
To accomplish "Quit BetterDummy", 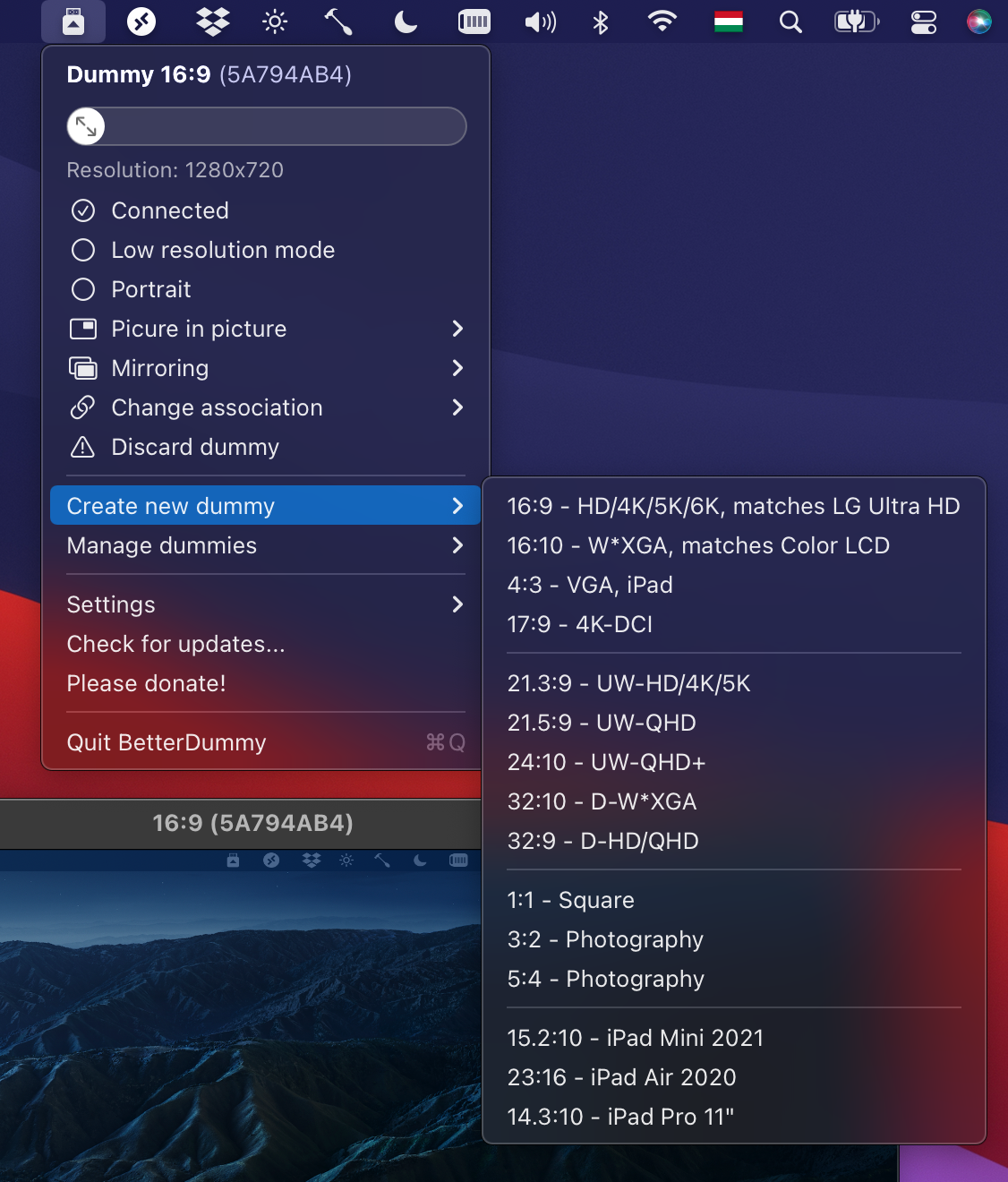I will point(266,742).
